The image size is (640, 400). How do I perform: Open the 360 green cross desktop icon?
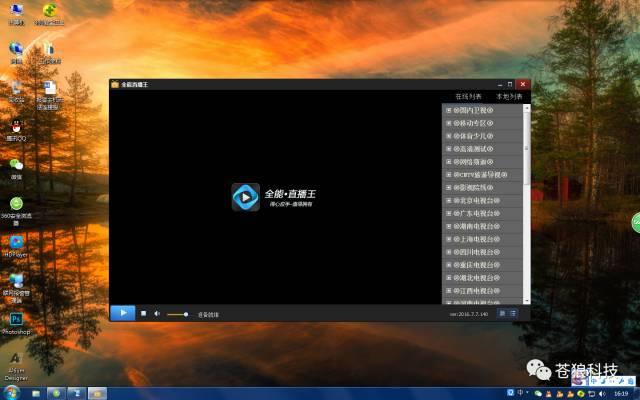click(x=49, y=14)
